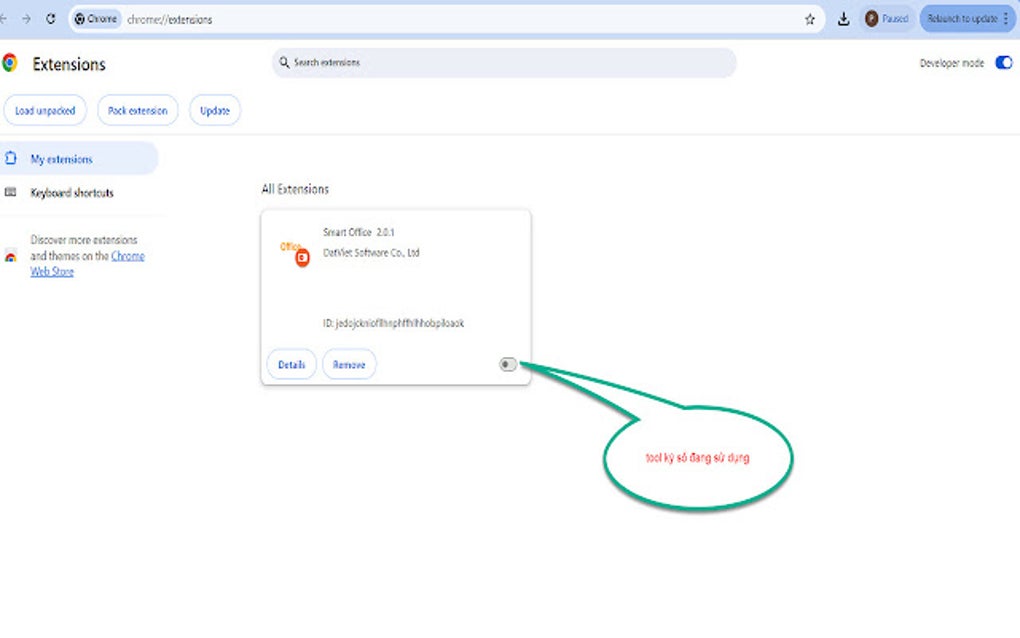Image resolution: width=1020 pixels, height=638 pixels.
Task: Toggle Developer mode off
Action: point(1003,62)
